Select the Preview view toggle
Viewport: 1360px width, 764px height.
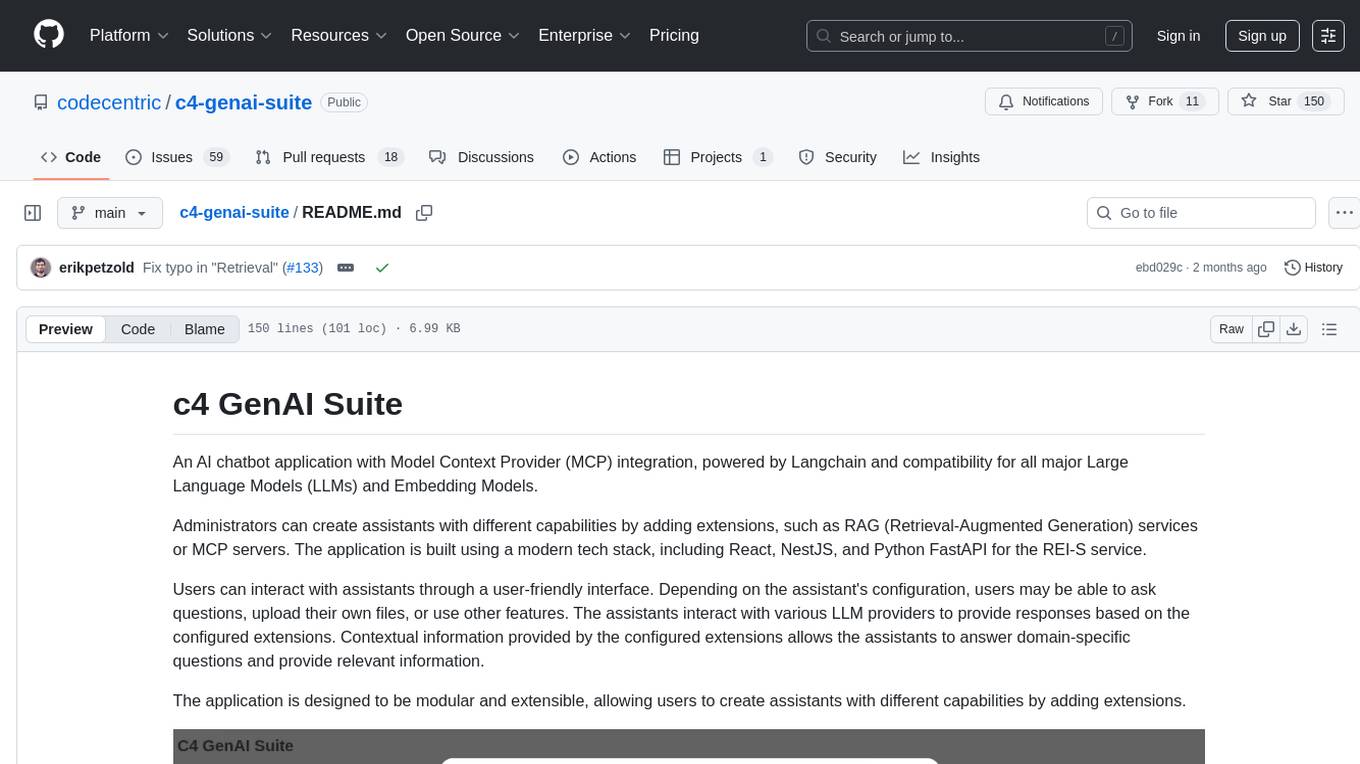66,329
